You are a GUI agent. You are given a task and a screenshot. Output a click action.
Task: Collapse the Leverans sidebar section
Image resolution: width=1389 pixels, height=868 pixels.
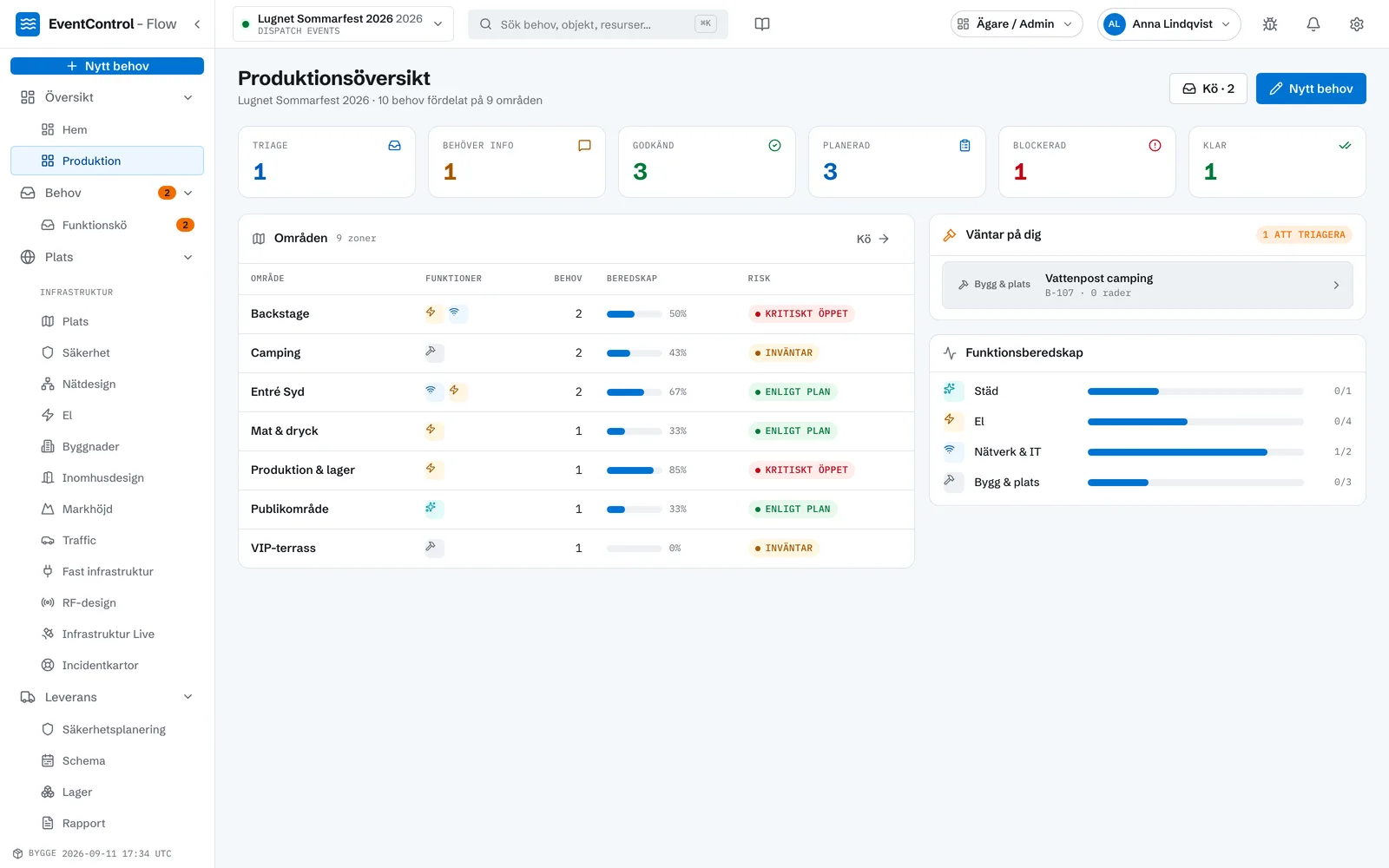[188, 698]
